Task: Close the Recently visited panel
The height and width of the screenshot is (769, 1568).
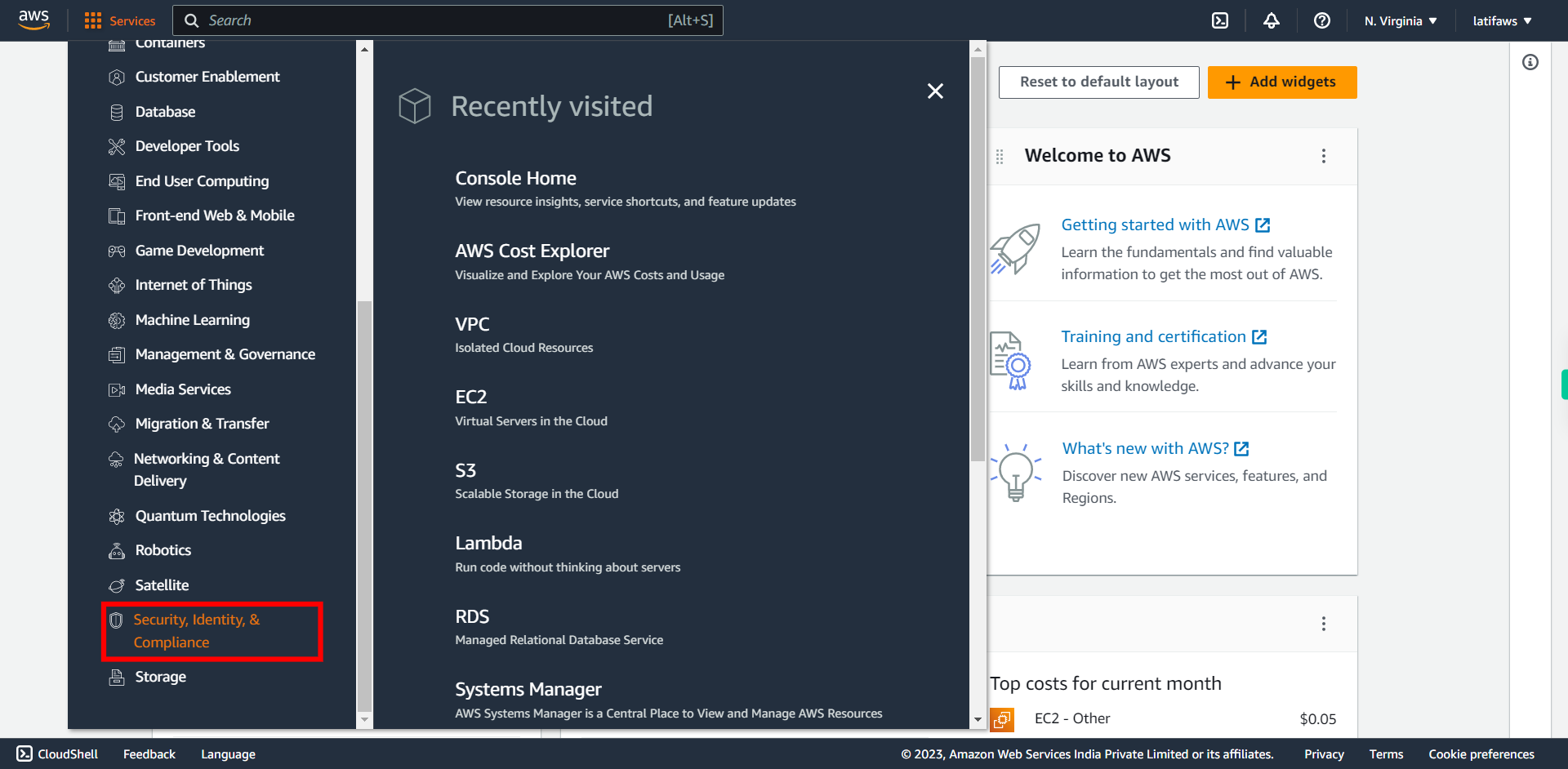Action: pyautogui.click(x=935, y=91)
